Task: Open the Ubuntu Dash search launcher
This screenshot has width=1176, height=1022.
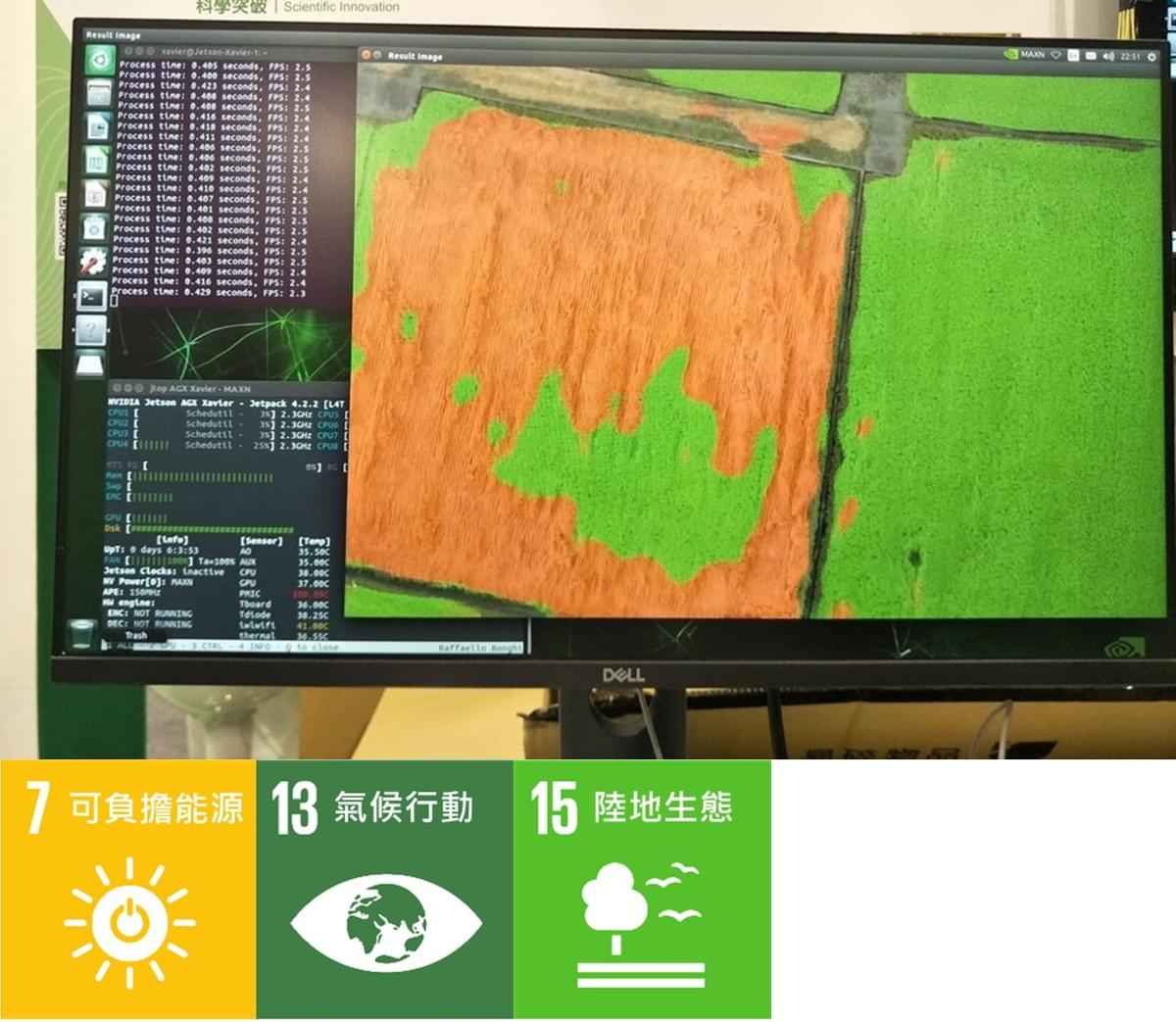Action: tap(99, 61)
